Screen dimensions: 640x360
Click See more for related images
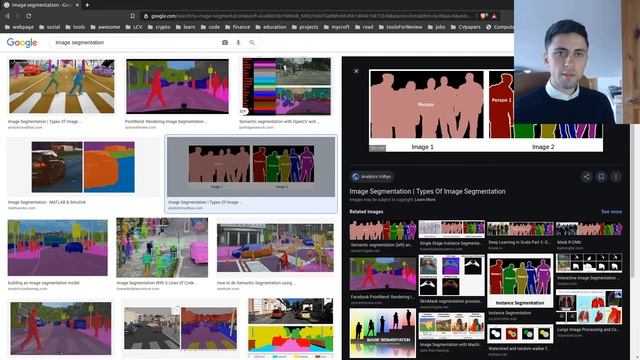click(x=611, y=212)
